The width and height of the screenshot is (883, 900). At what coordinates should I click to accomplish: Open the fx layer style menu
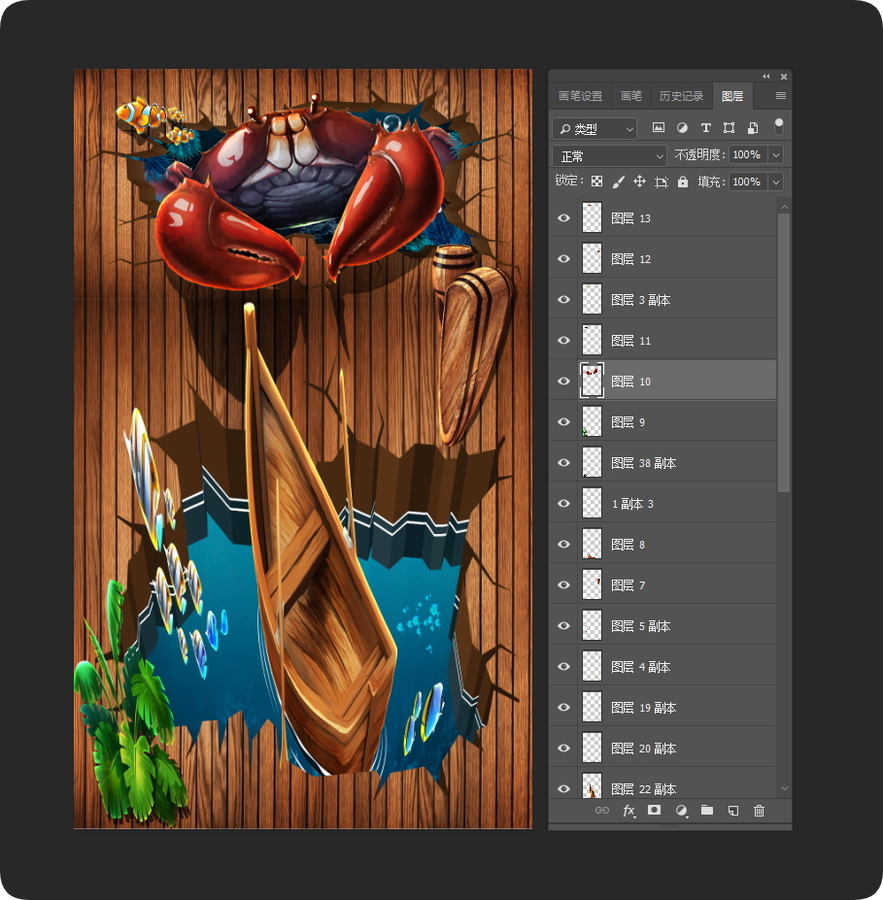tap(629, 810)
